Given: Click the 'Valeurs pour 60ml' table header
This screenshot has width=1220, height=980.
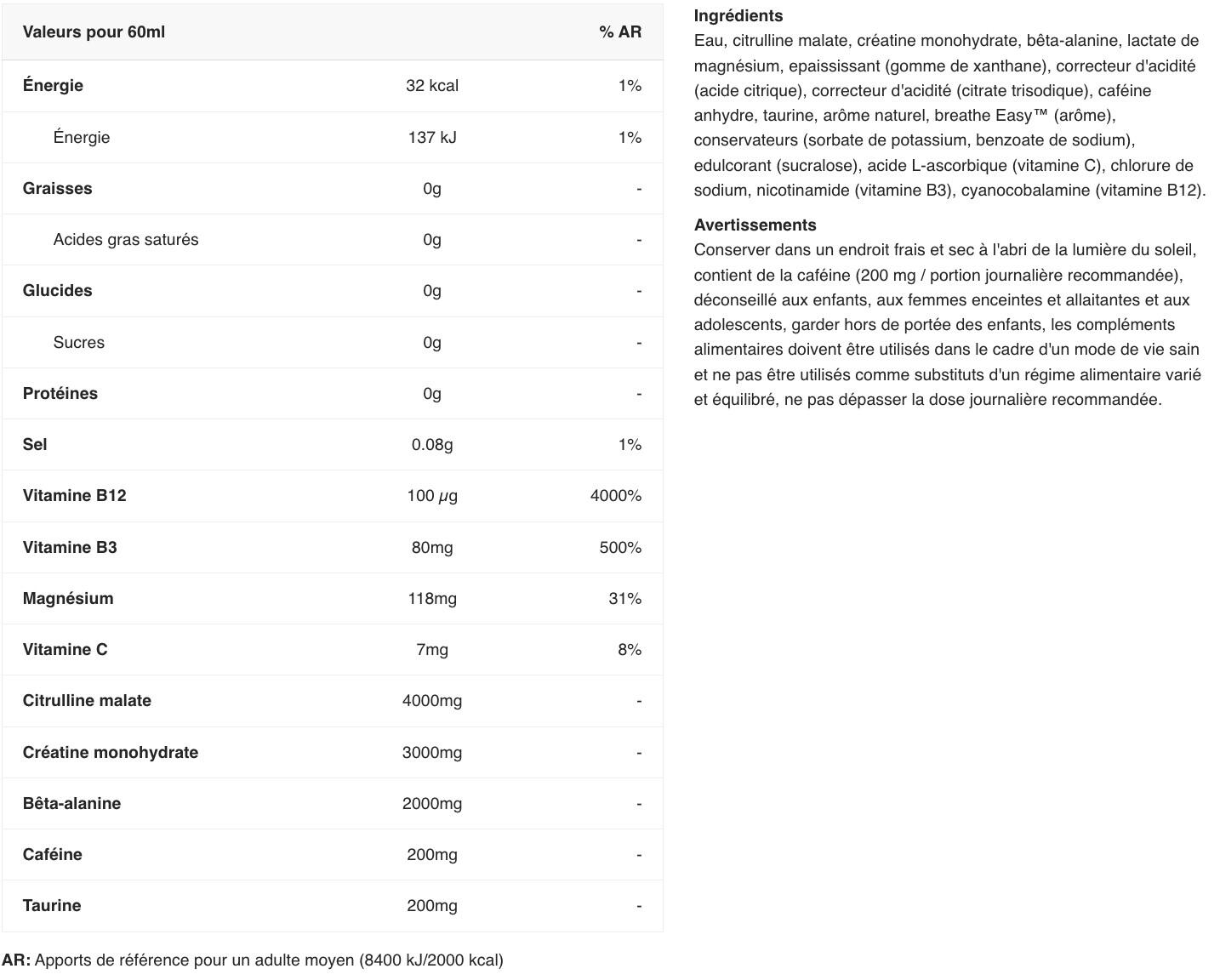Looking at the screenshot, I should click(94, 32).
